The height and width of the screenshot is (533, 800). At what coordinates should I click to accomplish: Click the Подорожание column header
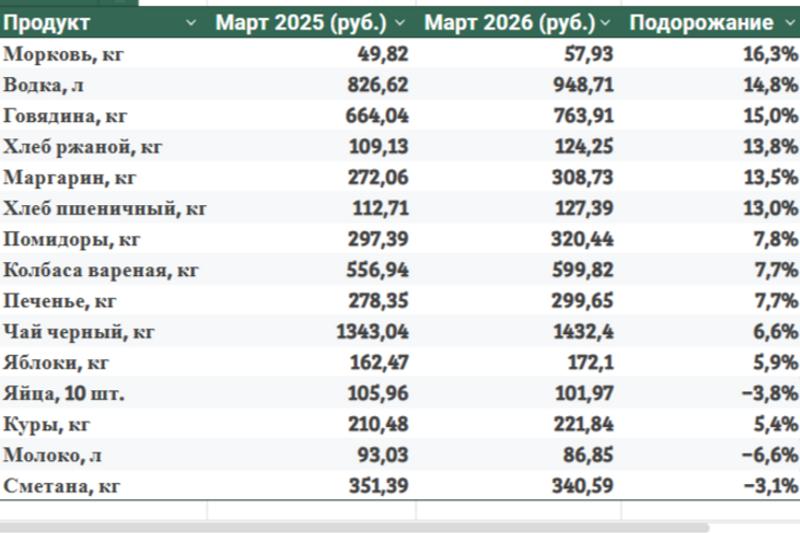700,22
